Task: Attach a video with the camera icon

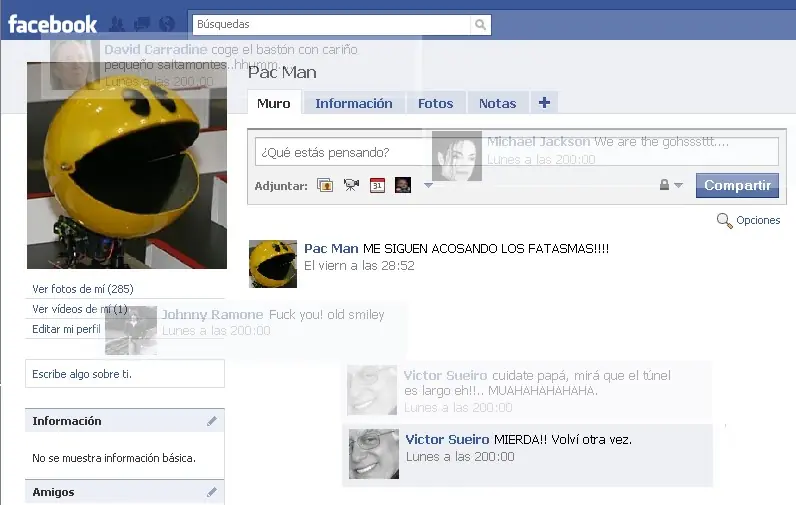Action: tap(351, 185)
